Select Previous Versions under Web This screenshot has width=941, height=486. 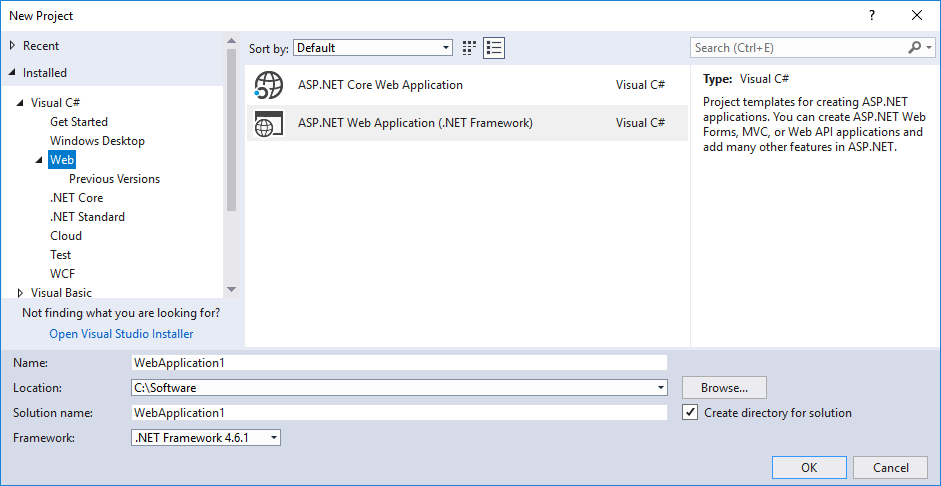point(115,179)
